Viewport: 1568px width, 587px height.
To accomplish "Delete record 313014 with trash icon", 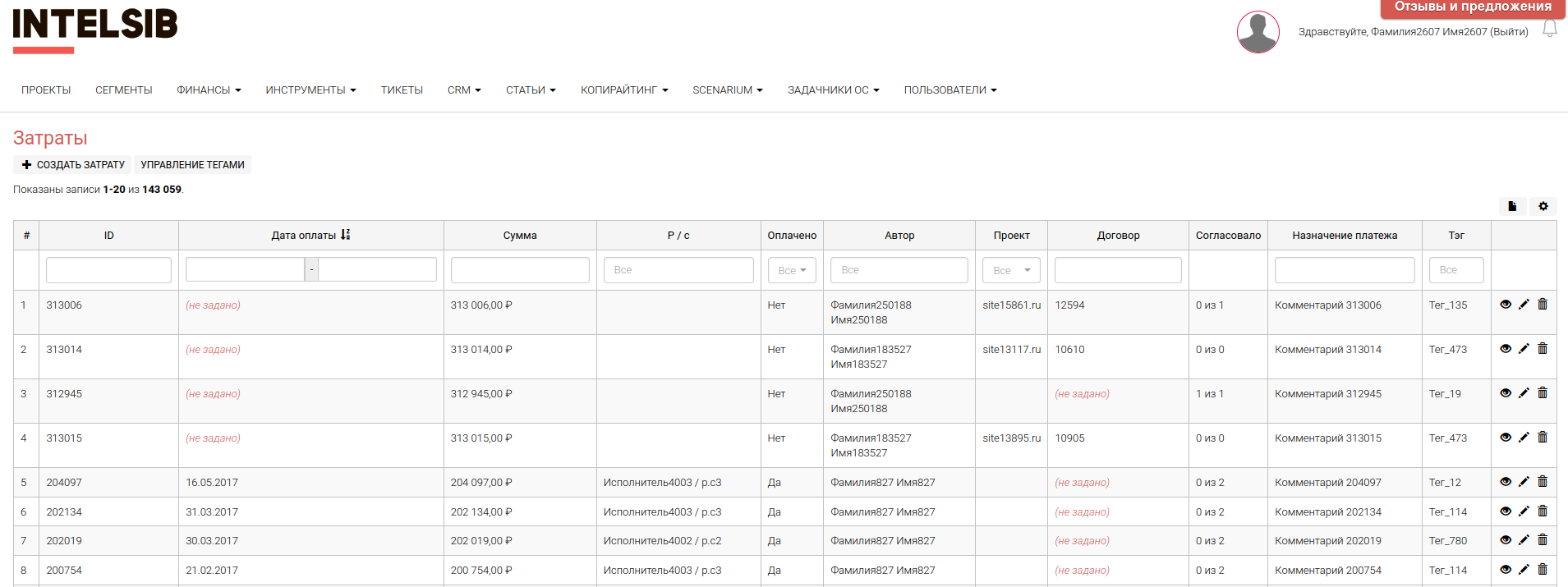I will (x=1543, y=349).
